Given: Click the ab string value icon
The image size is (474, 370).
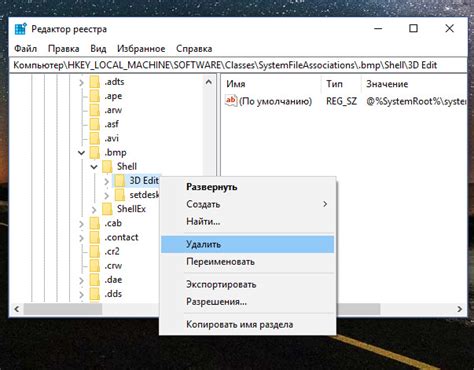Looking at the screenshot, I should click(x=231, y=100).
